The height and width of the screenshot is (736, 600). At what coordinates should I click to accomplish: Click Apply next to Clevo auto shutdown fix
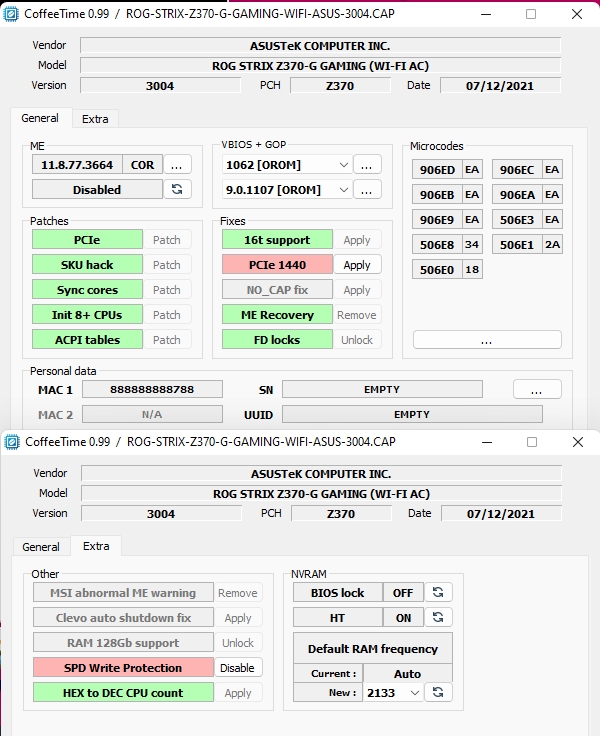(x=238, y=618)
